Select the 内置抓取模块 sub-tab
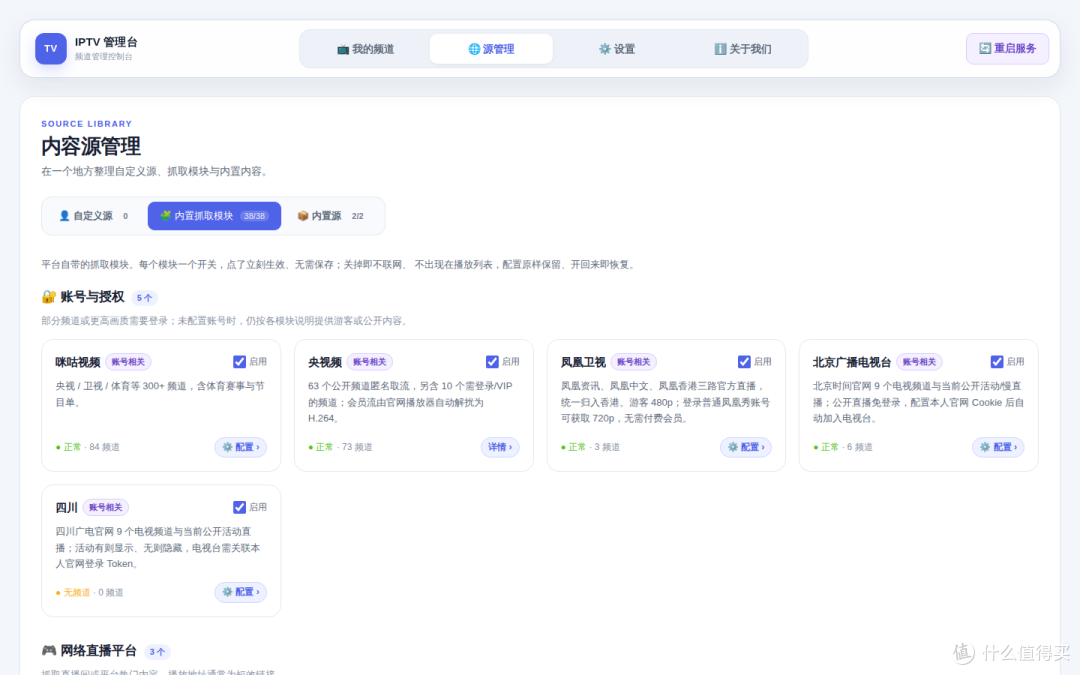1080x675 pixels. click(x=214, y=216)
